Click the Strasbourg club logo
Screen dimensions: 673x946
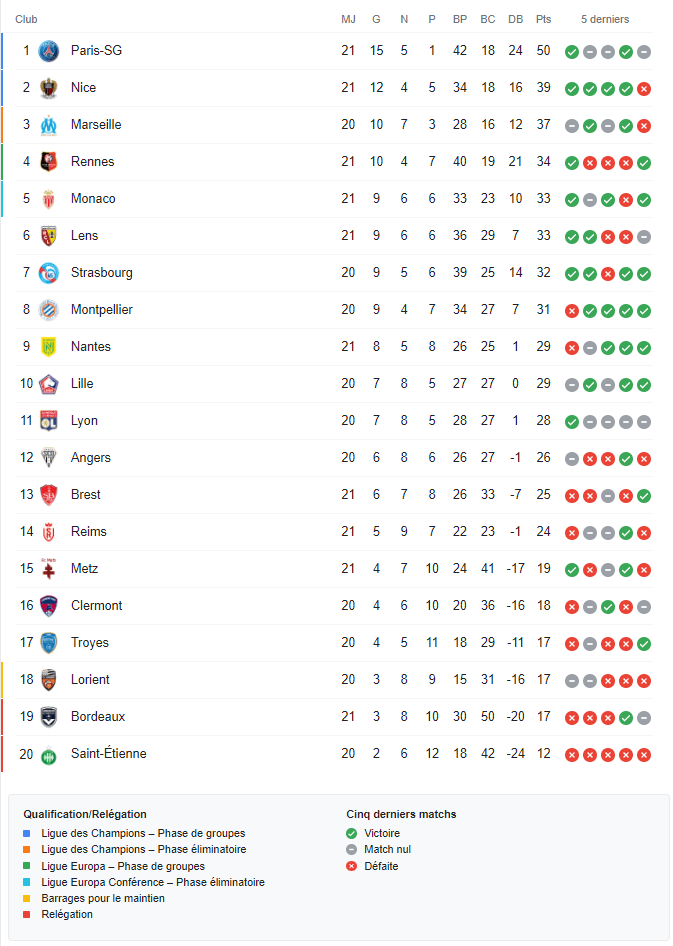pyautogui.click(x=49, y=273)
